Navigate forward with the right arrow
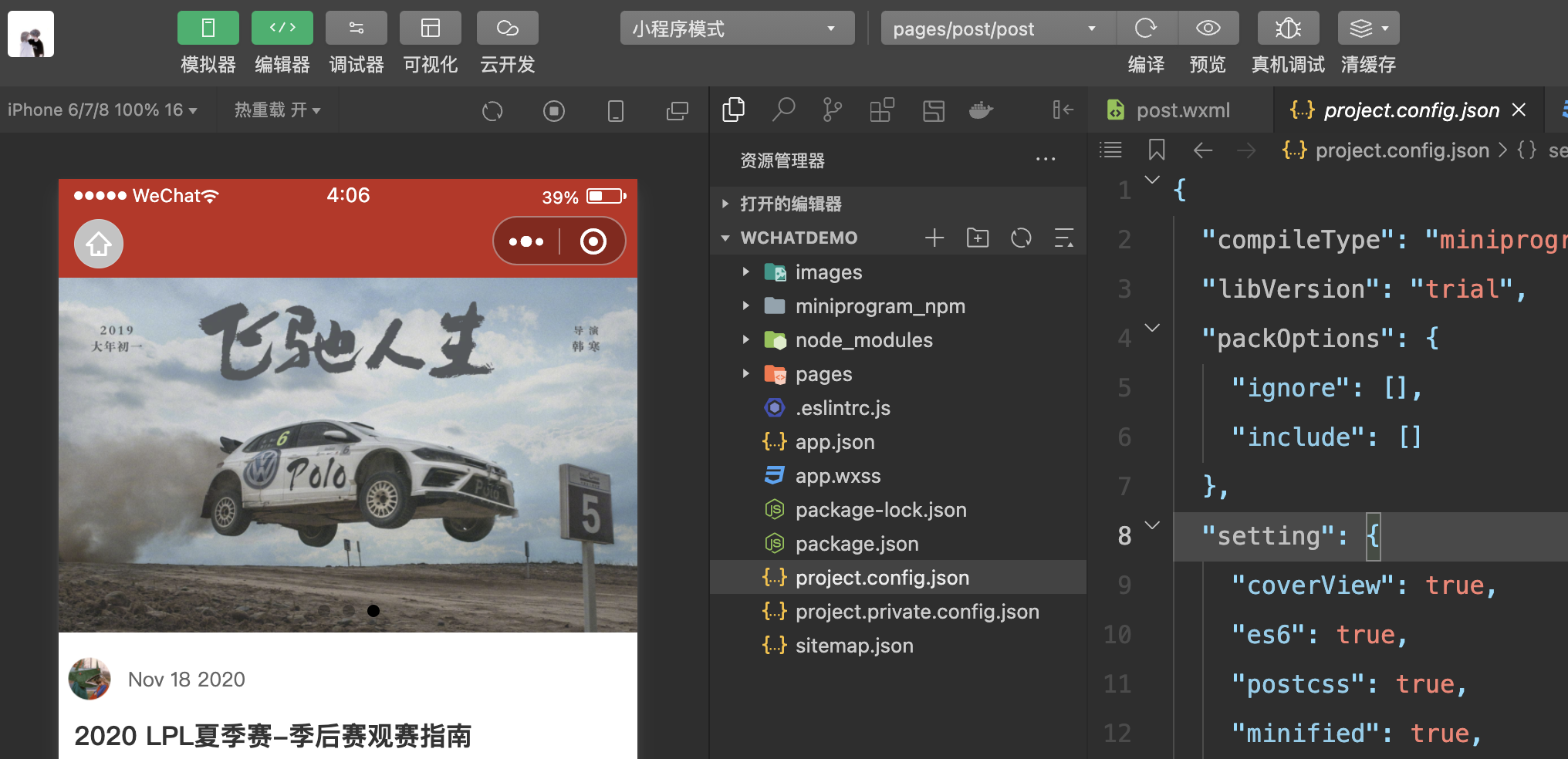The width and height of the screenshot is (1568, 759). click(x=1246, y=150)
